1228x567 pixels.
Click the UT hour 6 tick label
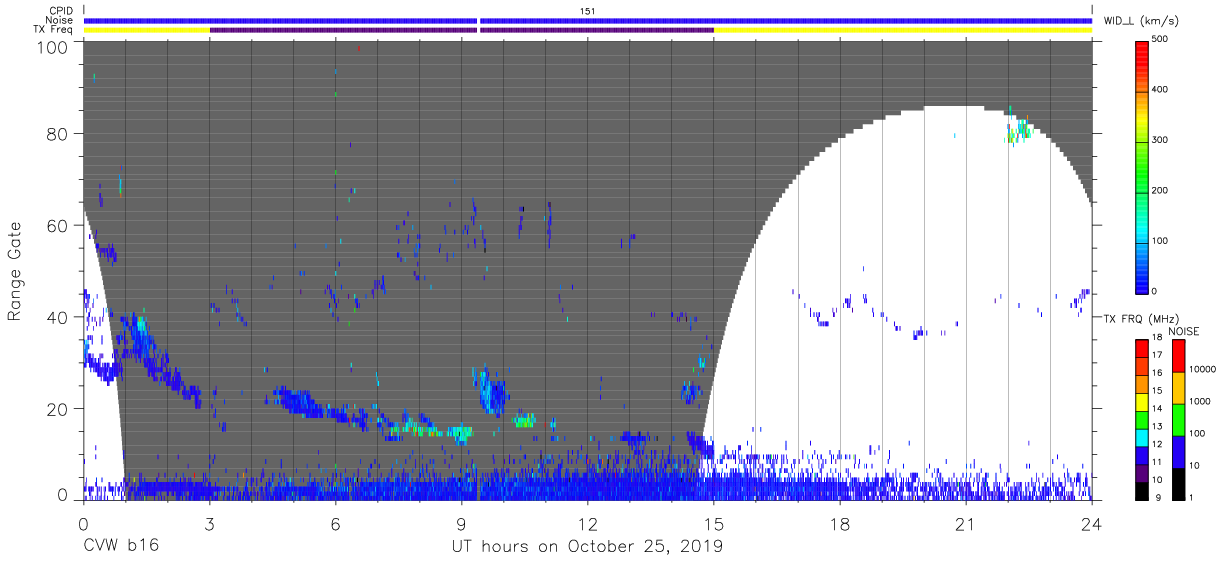pos(335,523)
